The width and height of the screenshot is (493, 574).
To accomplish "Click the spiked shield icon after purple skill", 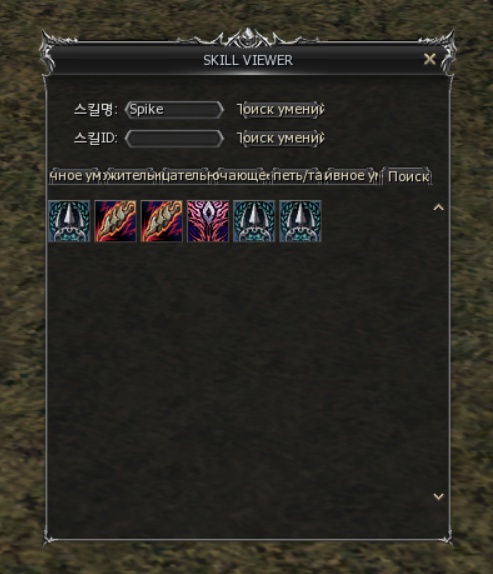I will click(254, 221).
